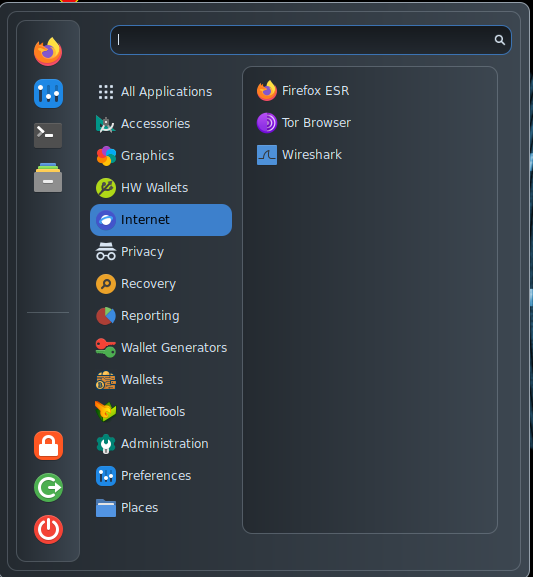Select the Places category
The height and width of the screenshot is (577, 533).
pyautogui.click(x=161, y=507)
